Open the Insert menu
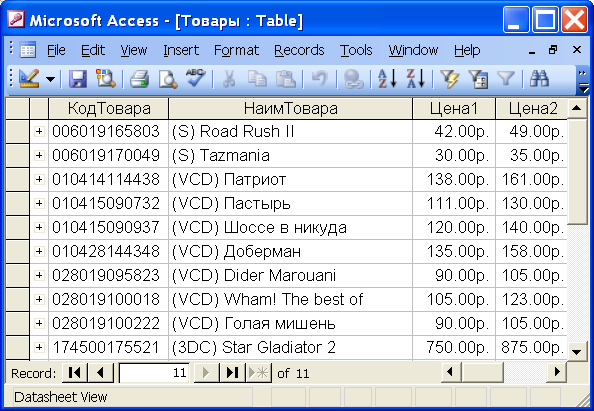Image resolution: width=594 pixels, height=411 pixels. click(x=181, y=50)
